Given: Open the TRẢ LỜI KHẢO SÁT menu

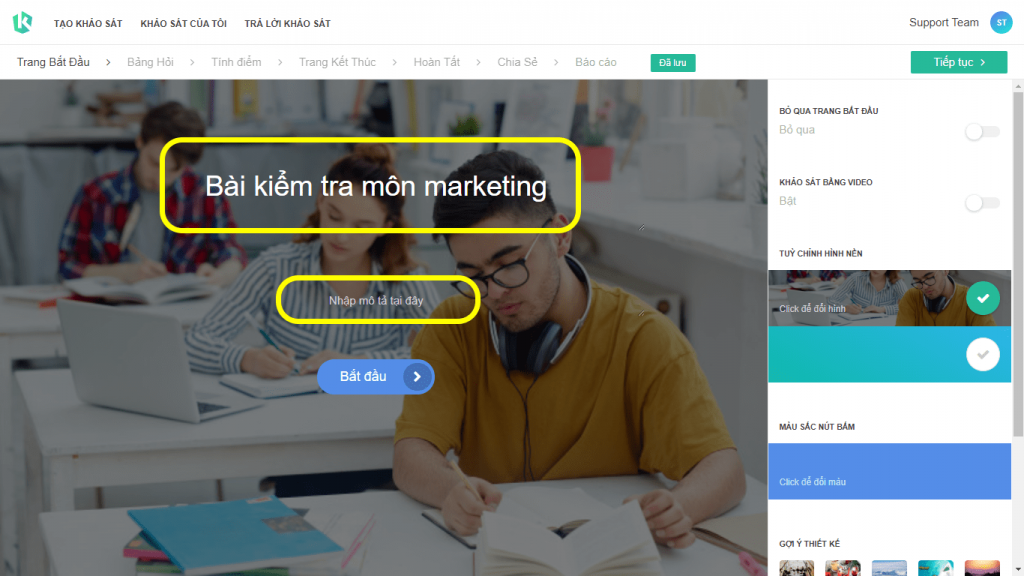Looking at the screenshot, I should (287, 24).
